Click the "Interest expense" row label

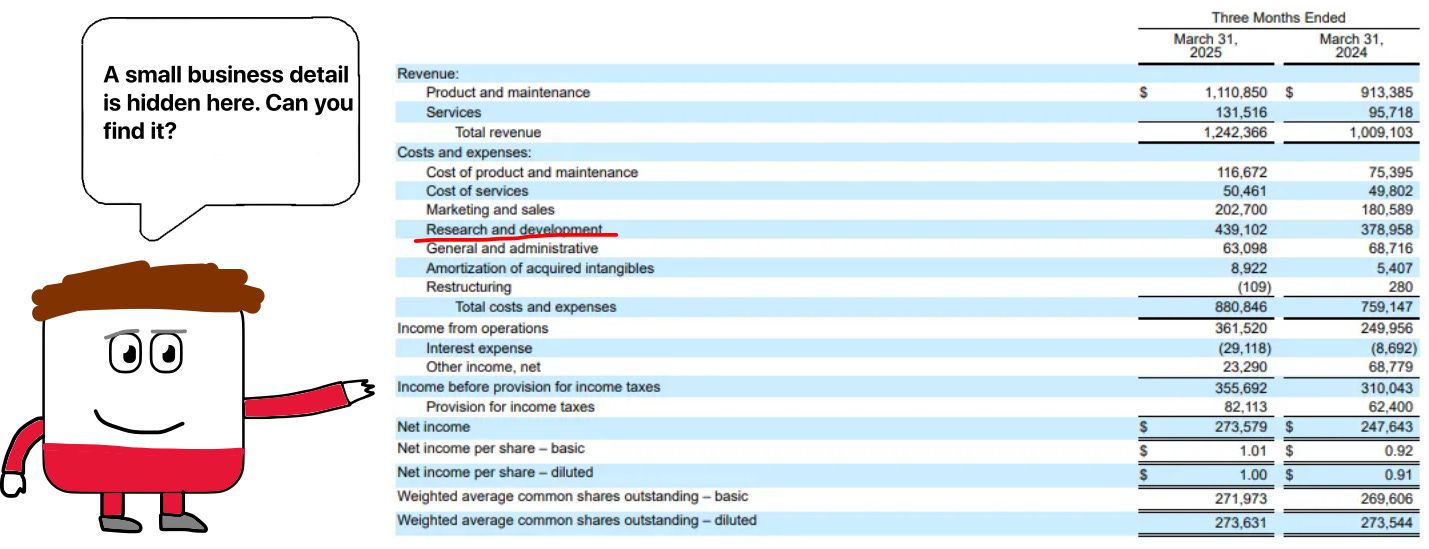coord(475,348)
